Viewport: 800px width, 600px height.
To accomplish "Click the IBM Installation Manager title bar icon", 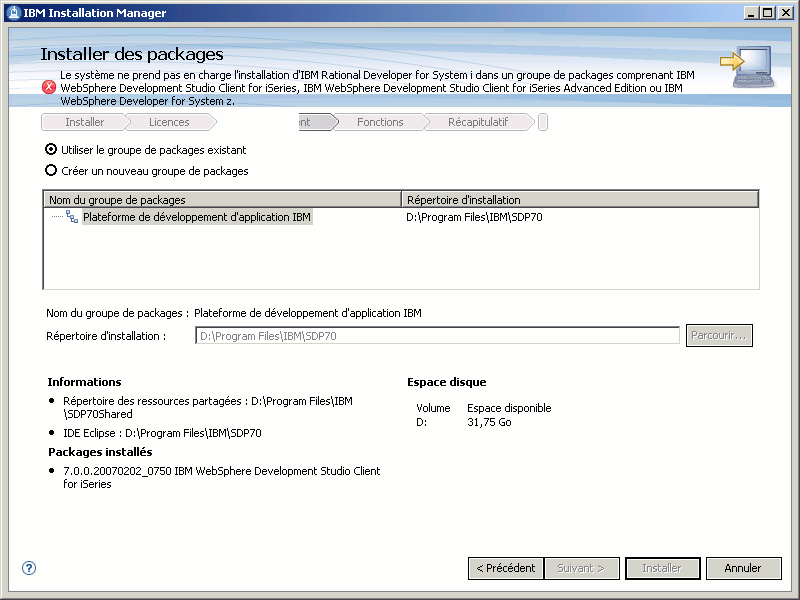I will 14,13.
